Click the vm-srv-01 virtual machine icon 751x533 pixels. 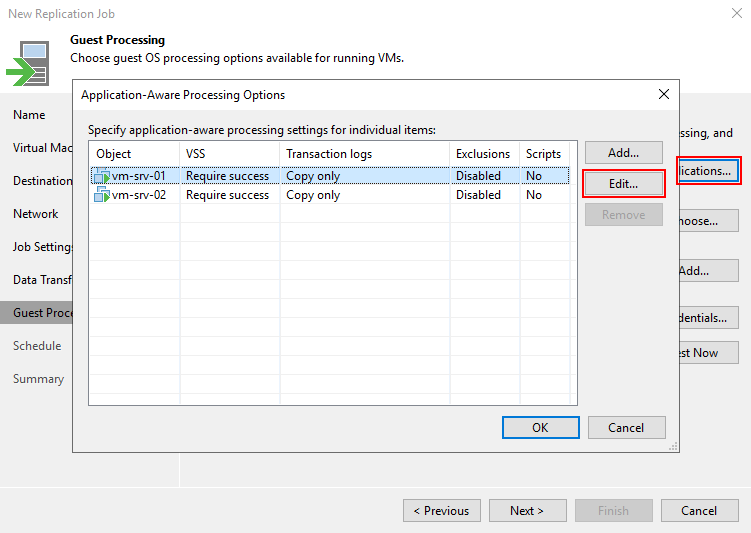pos(101,176)
